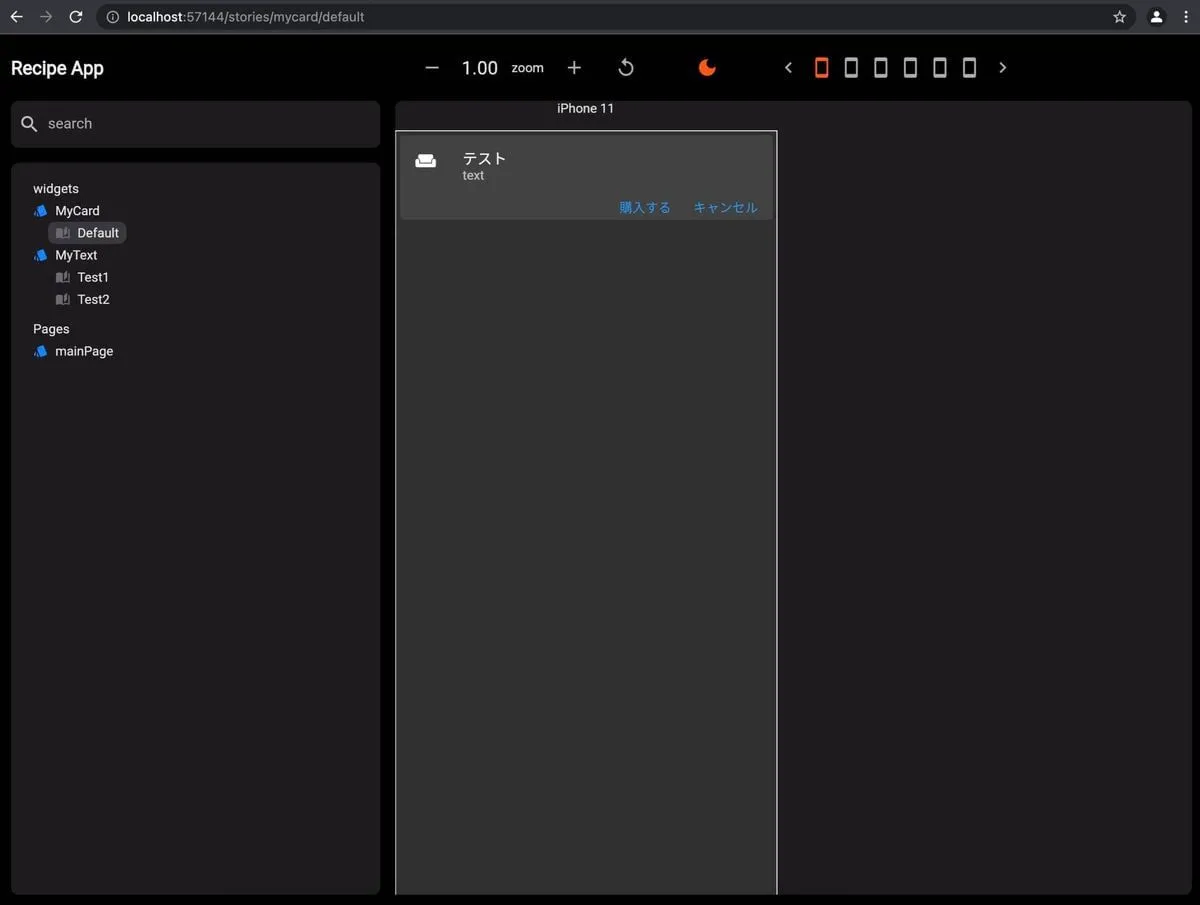Collapse the MyText widget folder
Image resolution: width=1200 pixels, height=905 pixels.
click(x=75, y=255)
